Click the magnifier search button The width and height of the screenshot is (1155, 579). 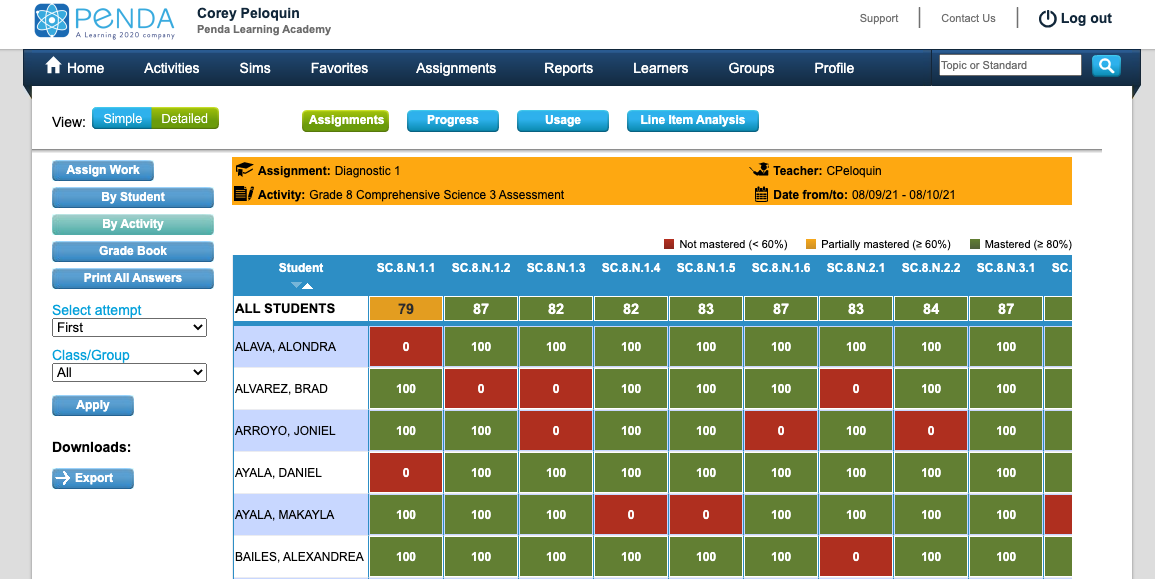pos(1106,66)
